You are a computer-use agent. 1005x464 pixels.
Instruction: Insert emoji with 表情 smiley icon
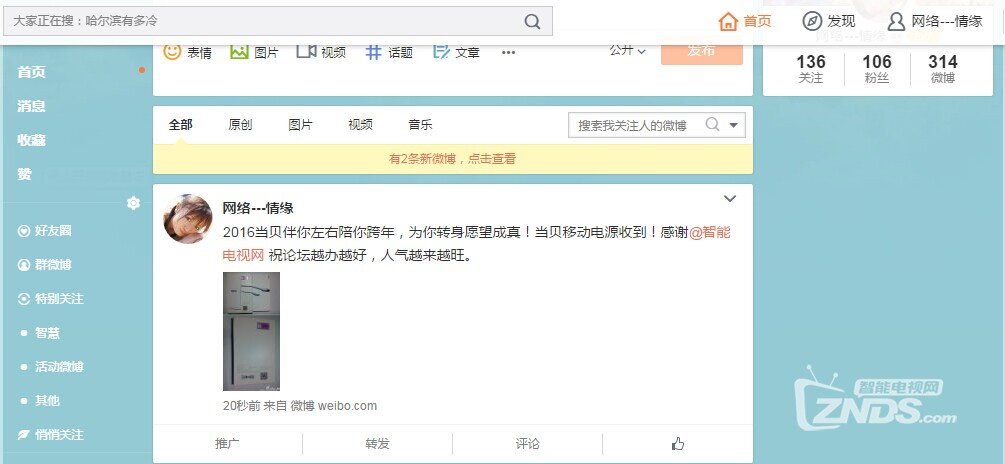pos(172,51)
